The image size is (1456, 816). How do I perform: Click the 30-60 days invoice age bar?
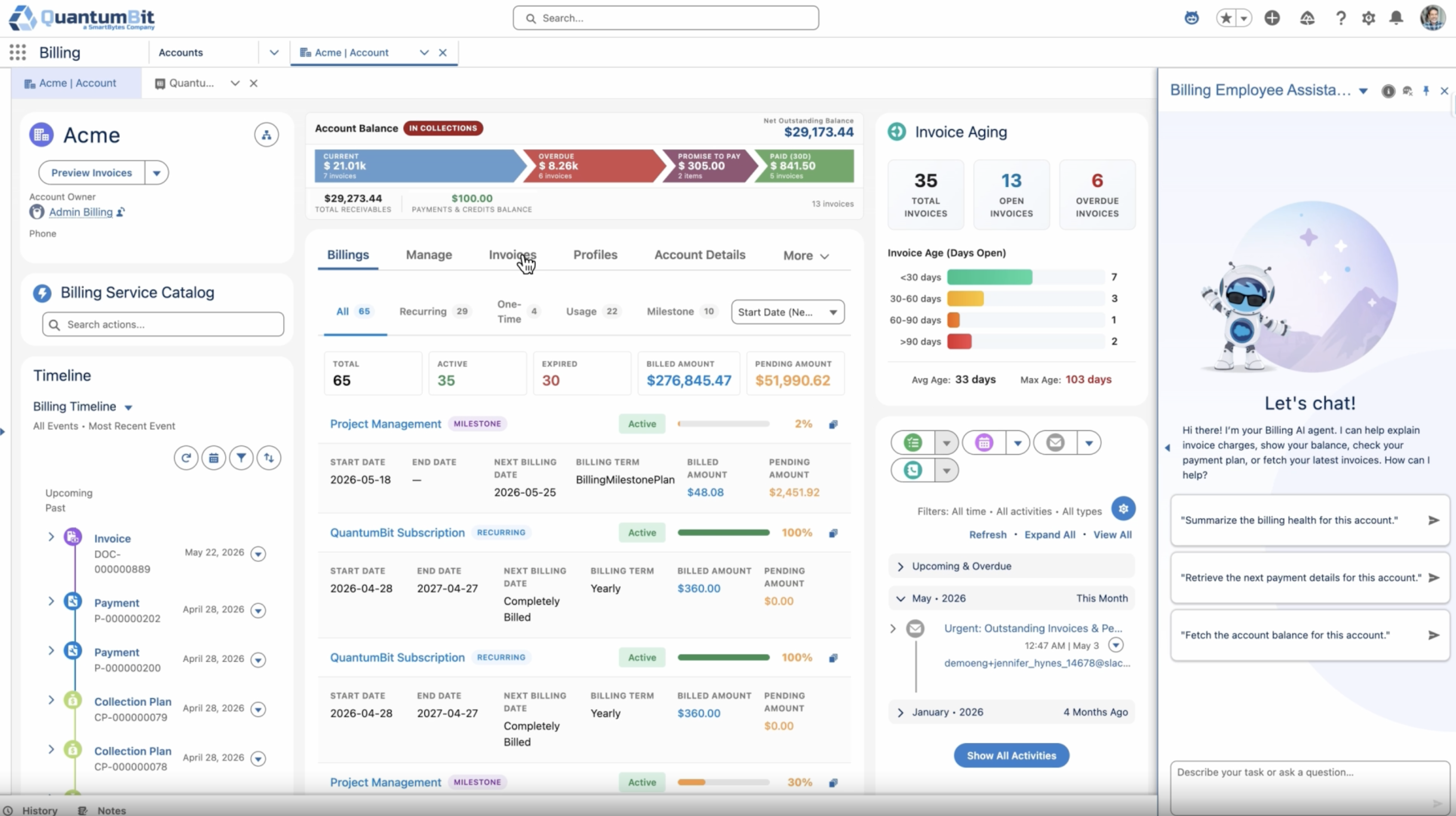[x=1025, y=298]
